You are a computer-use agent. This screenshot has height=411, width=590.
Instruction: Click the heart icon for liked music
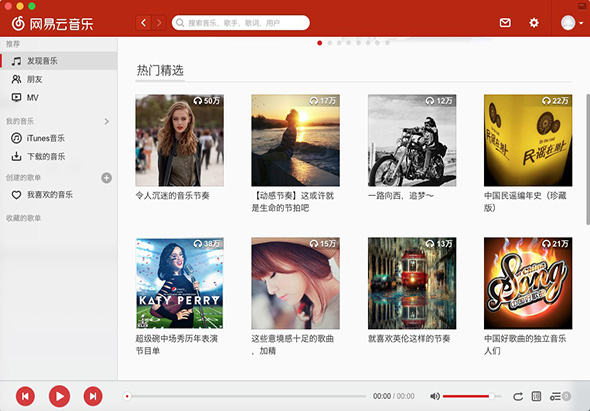[x=16, y=195]
